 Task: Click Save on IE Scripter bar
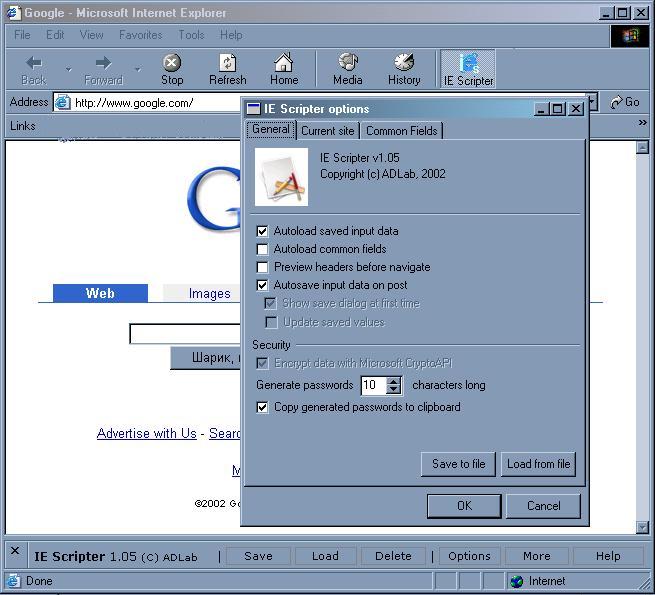tap(258, 556)
